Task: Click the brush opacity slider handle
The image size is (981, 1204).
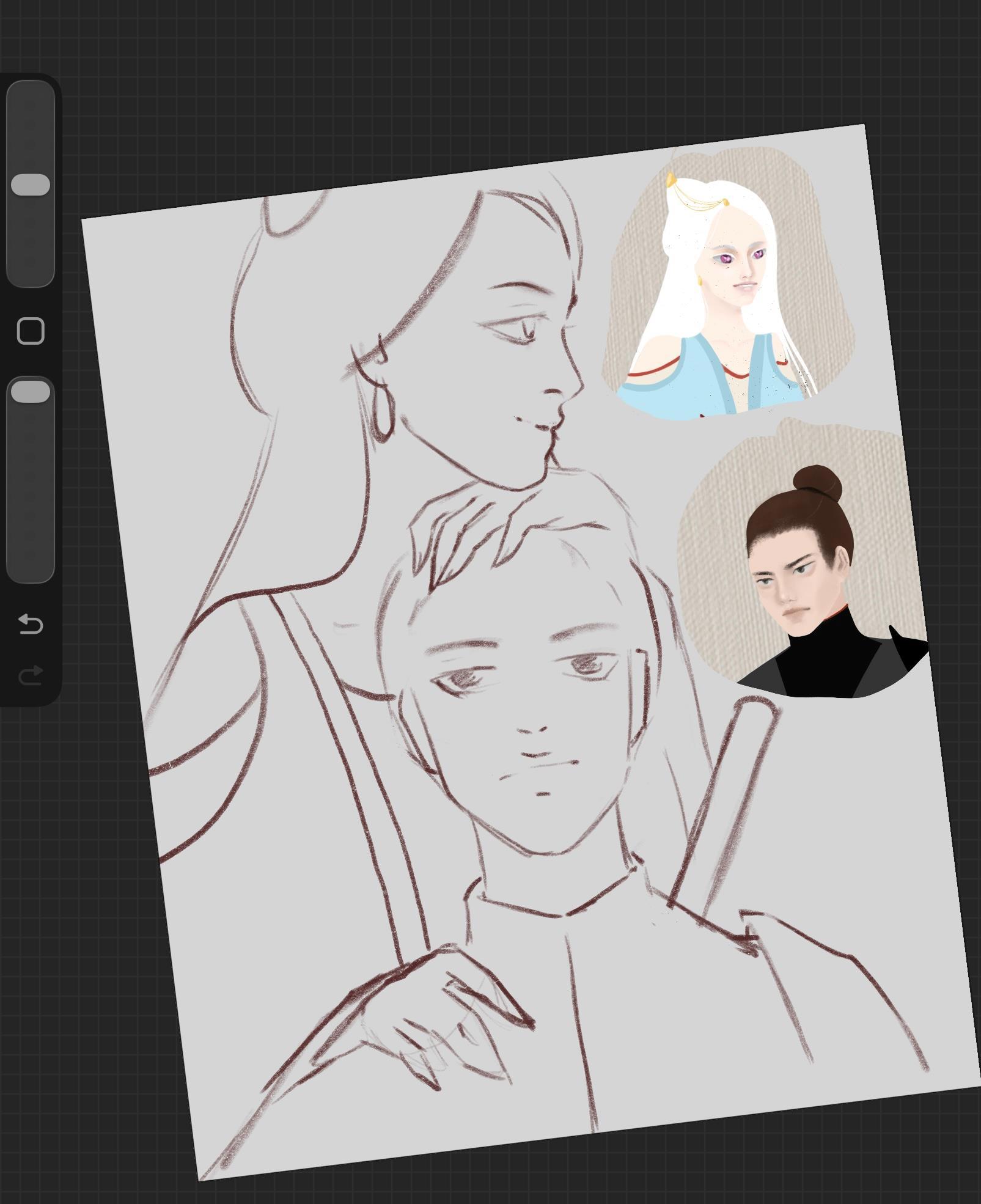Action: (x=31, y=392)
